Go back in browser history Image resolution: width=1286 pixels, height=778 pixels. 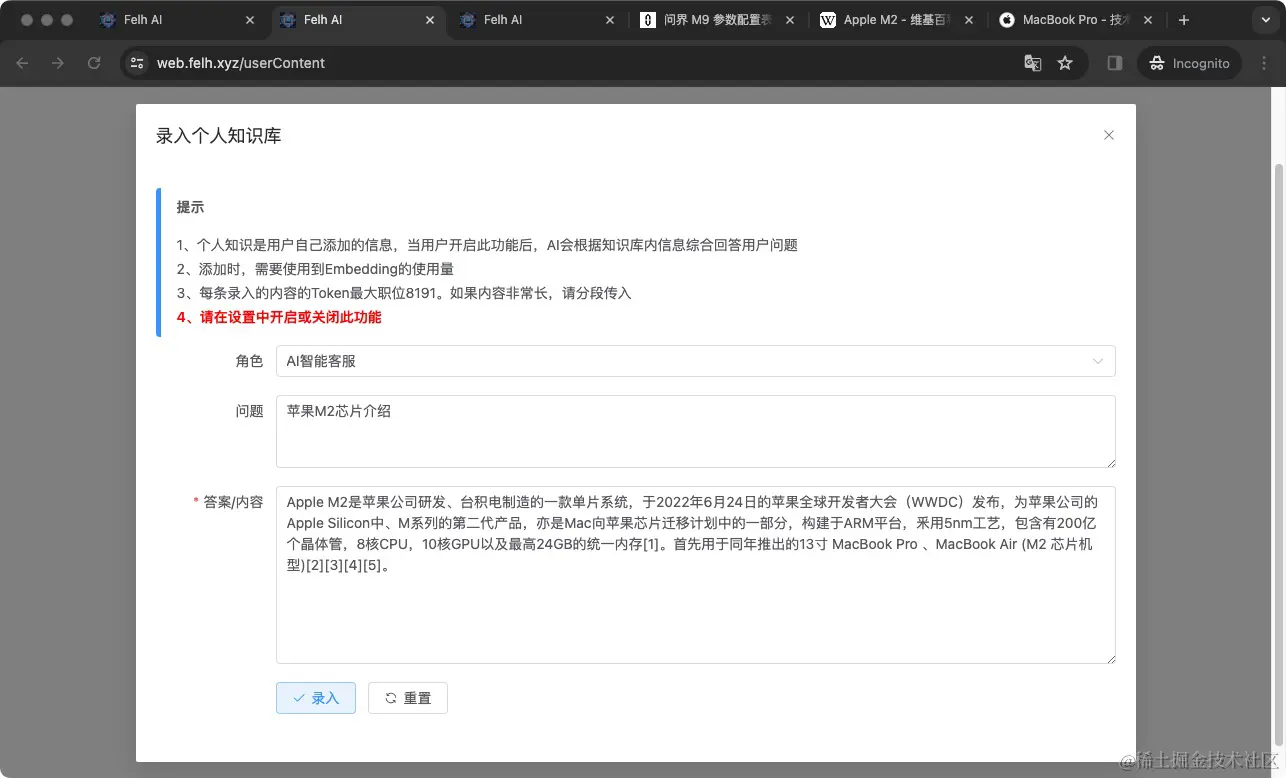pyautogui.click(x=22, y=63)
